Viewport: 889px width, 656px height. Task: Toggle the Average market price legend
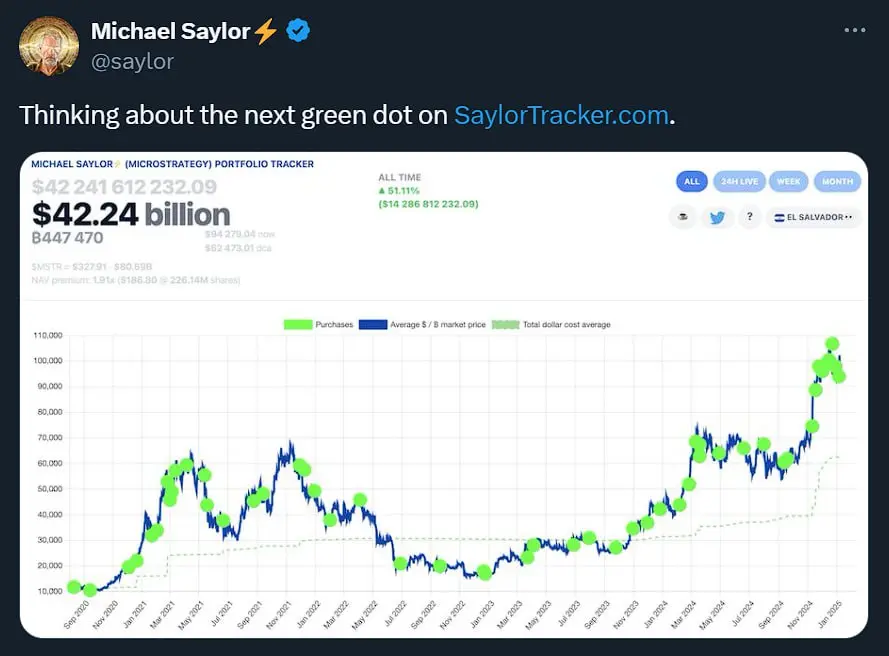422,324
